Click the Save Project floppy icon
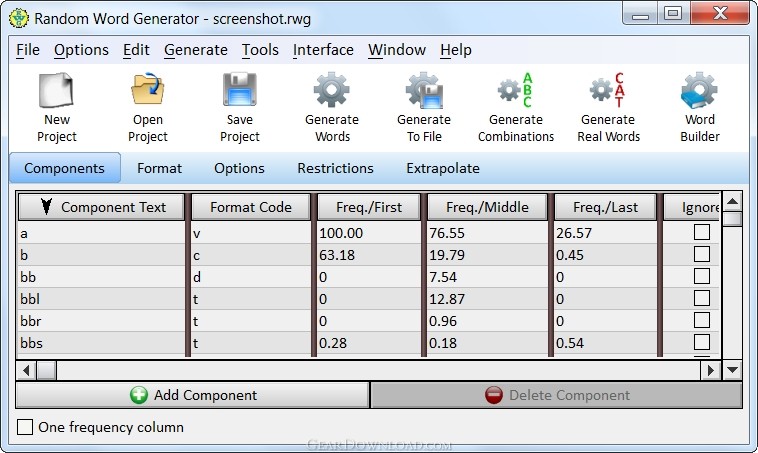This screenshot has height=453, width=758. tap(240, 89)
